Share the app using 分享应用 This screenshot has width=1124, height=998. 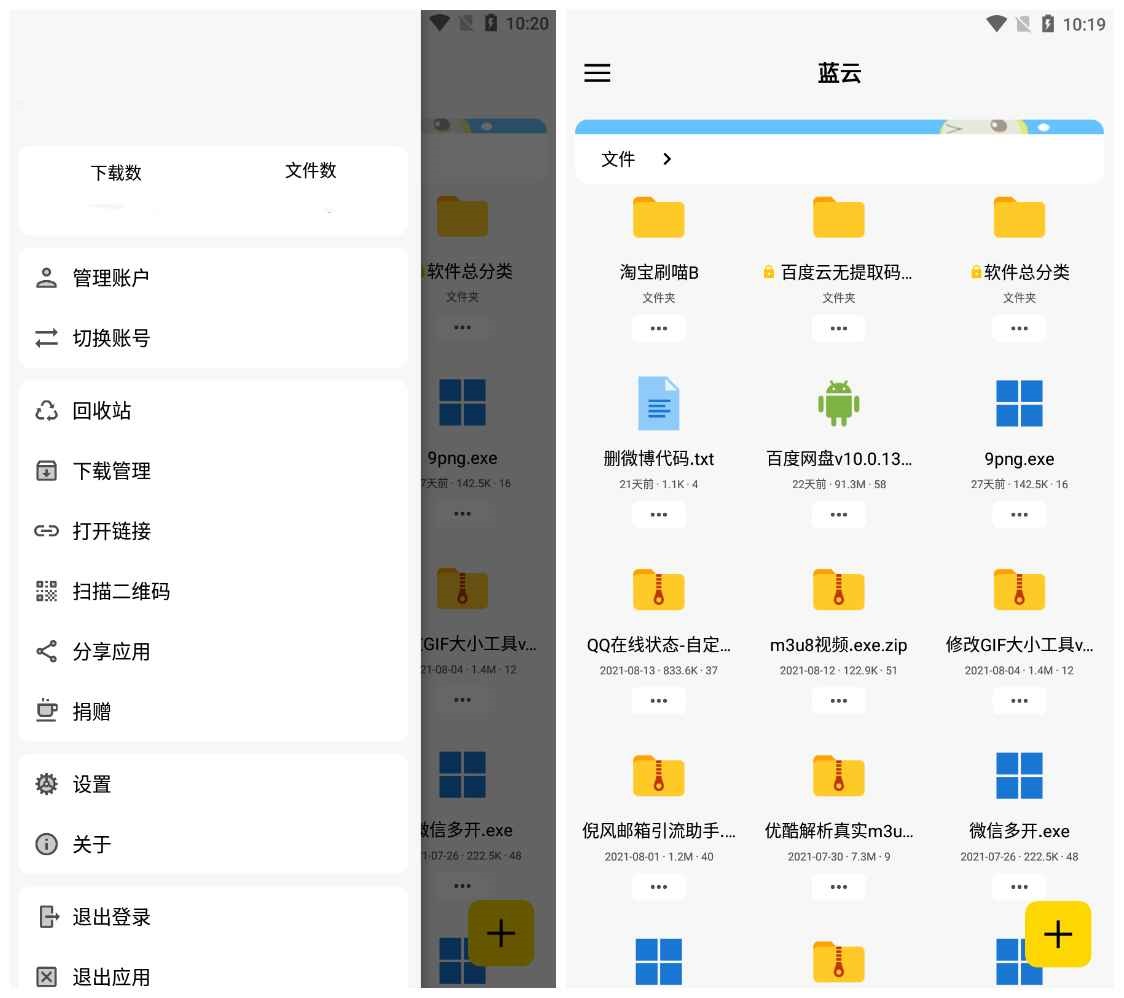click(x=110, y=651)
